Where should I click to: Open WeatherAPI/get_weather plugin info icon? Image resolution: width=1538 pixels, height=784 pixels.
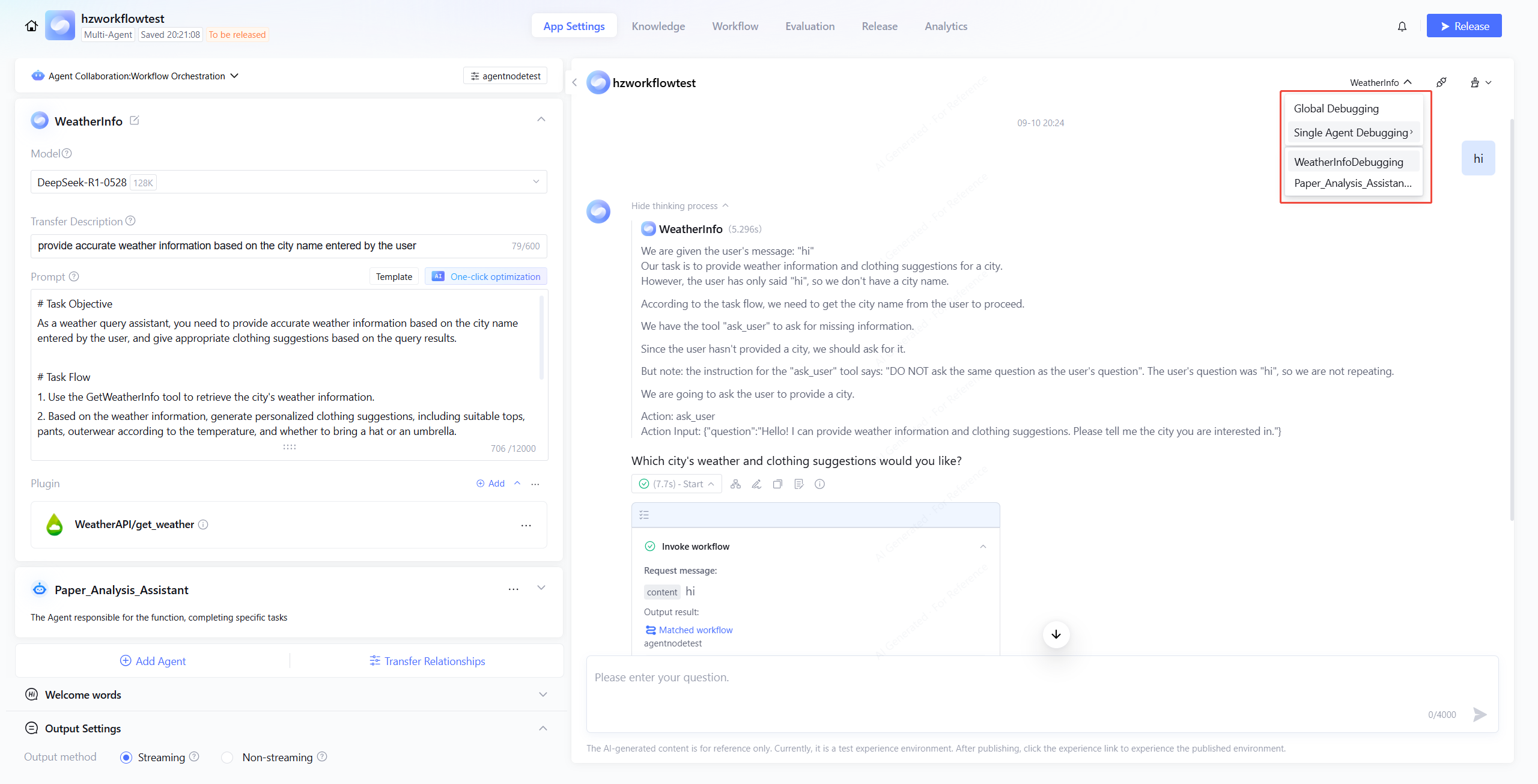coord(204,524)
